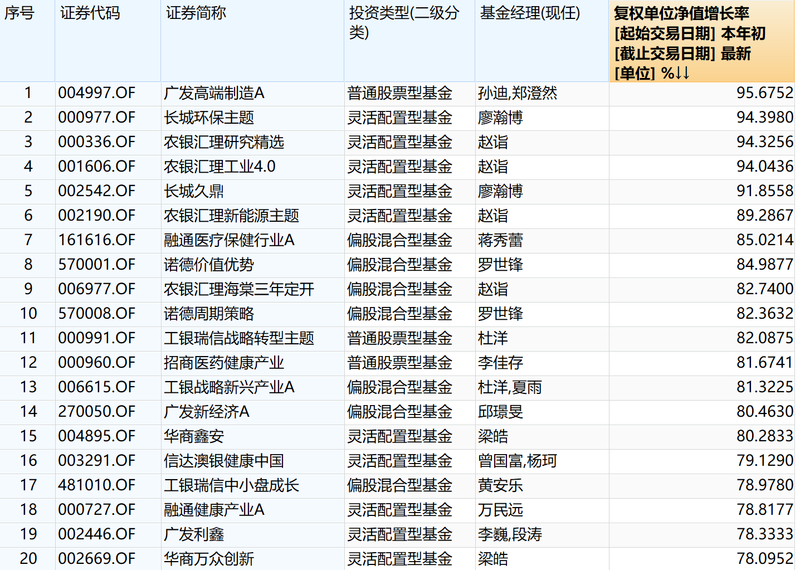
Task: Select security code 000977.OF
Action: [x=96, y=118]
